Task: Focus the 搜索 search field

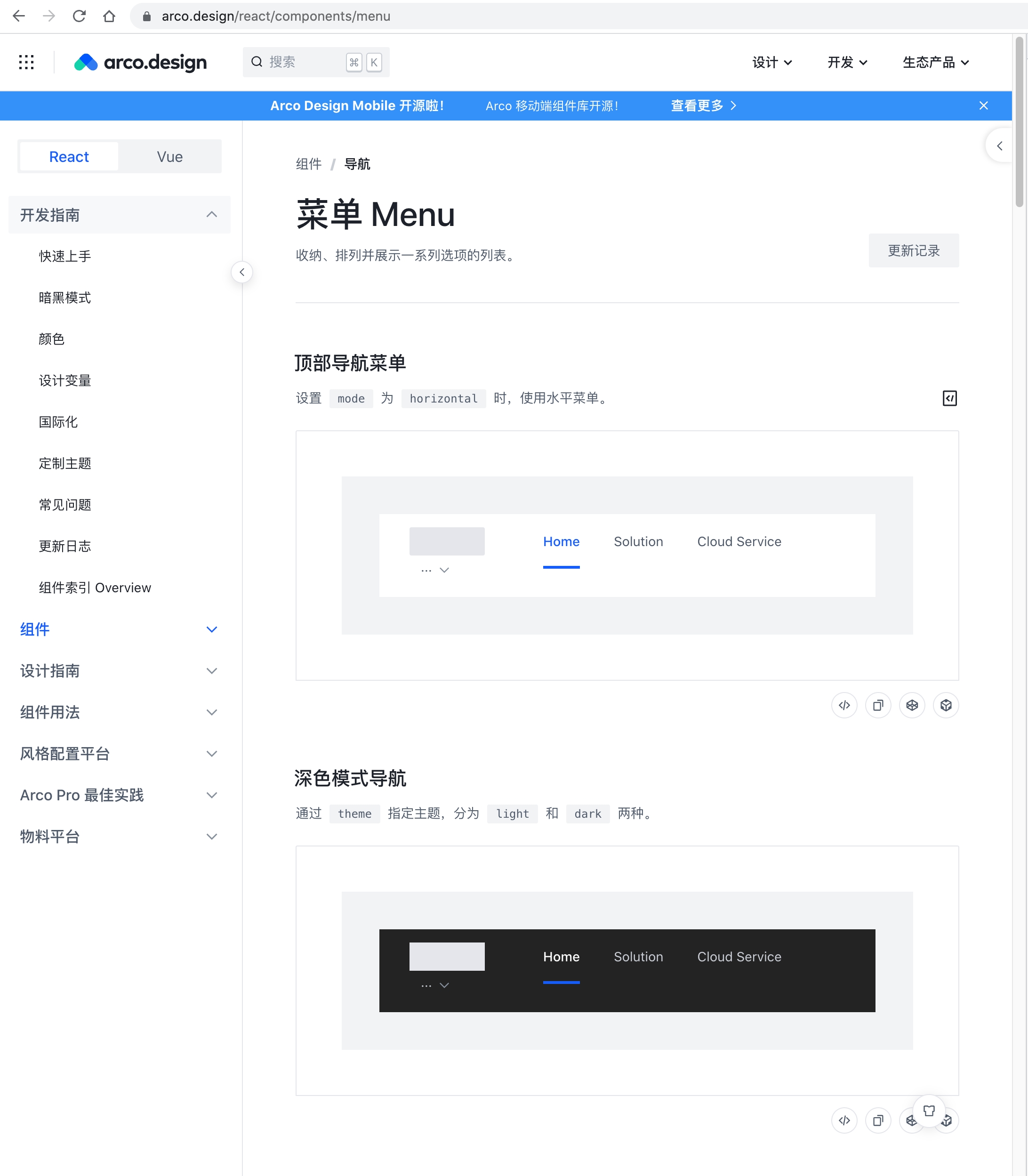Action: point(304,62)
